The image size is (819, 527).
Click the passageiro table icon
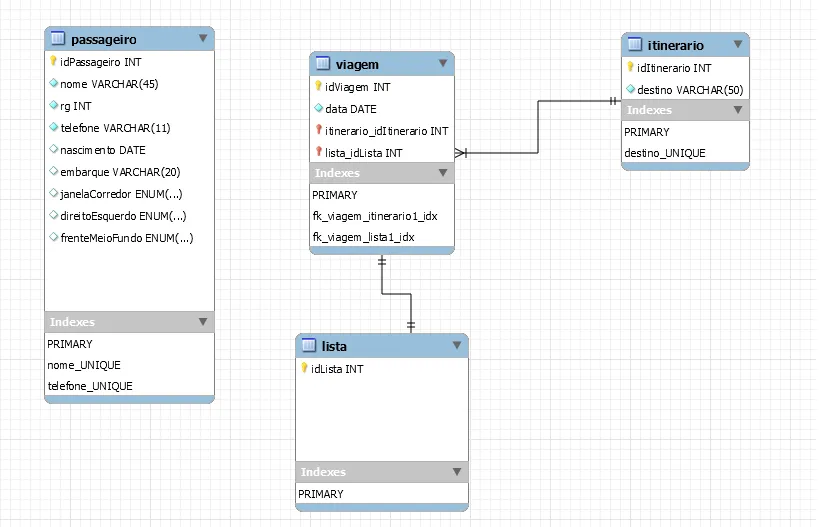58,39
